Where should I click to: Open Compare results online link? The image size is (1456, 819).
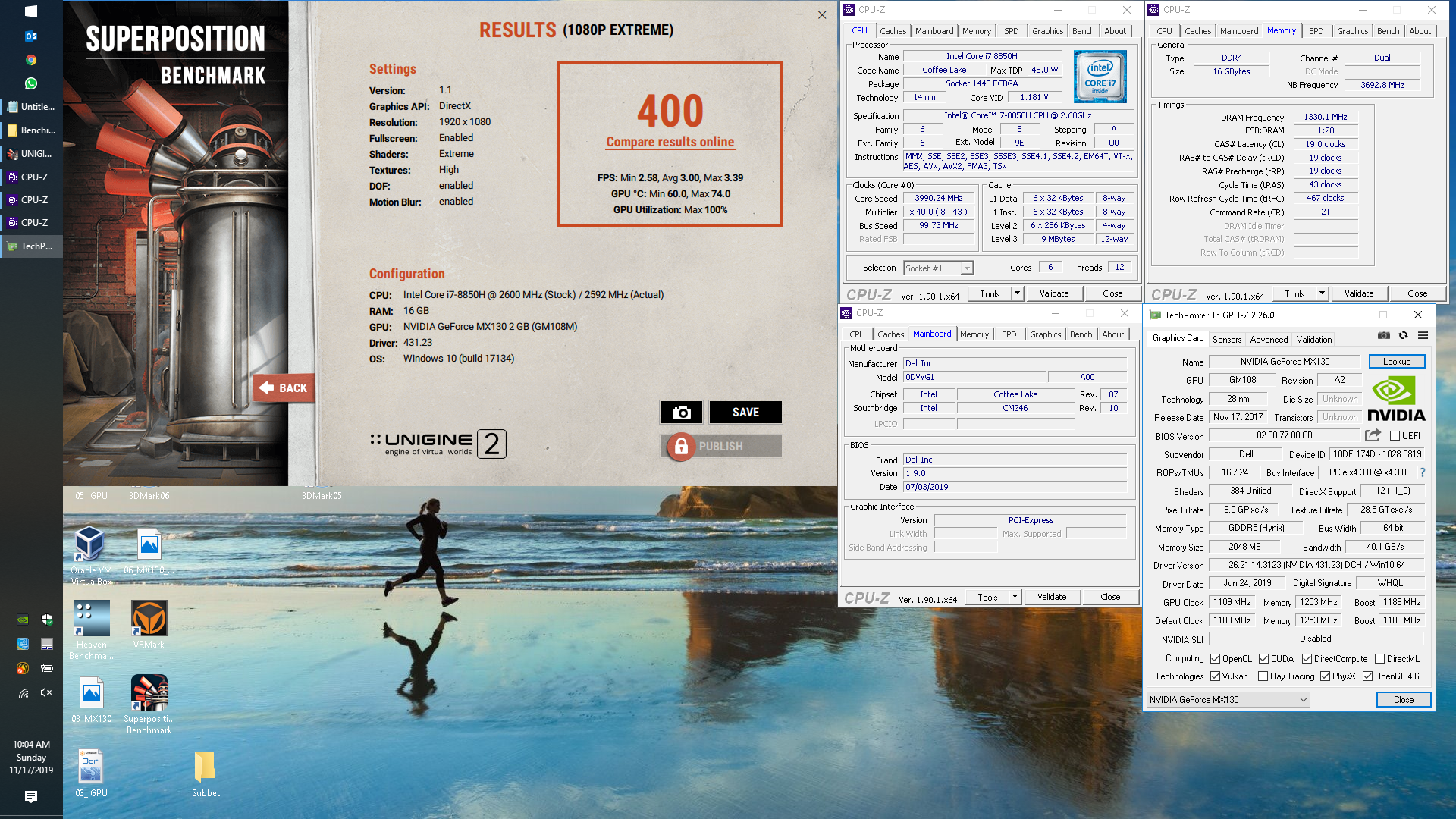670,142
